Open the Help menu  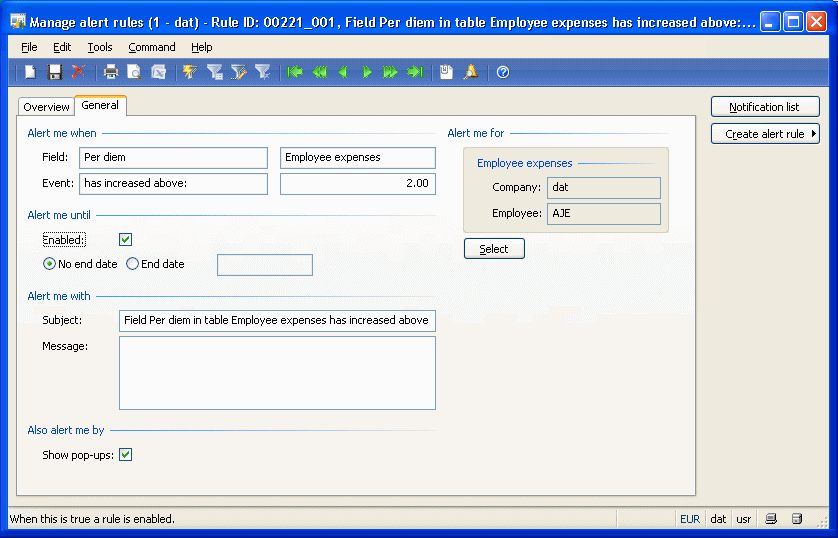[202, 47]
